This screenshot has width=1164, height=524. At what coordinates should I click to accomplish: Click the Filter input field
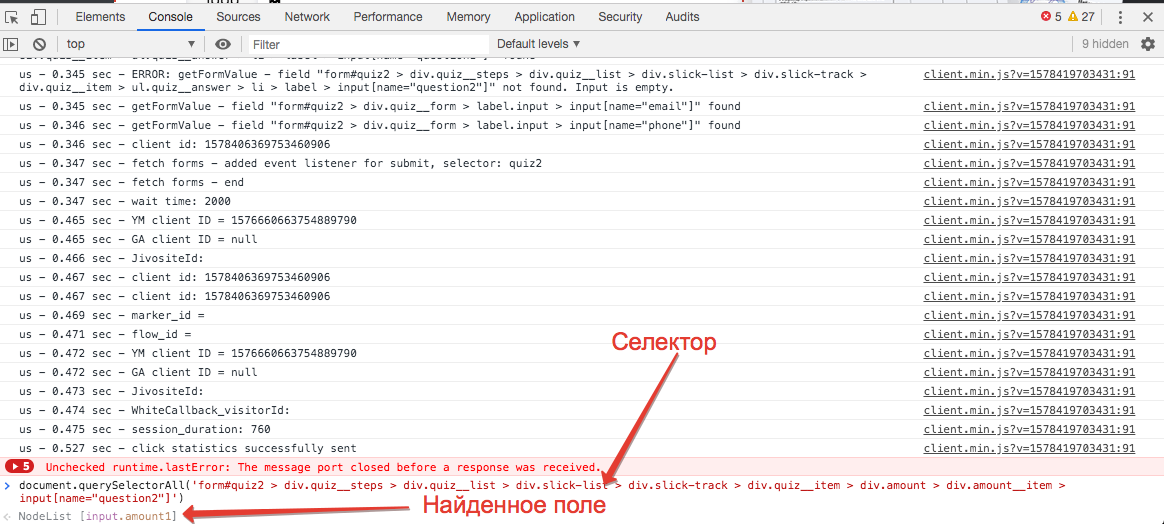point(368,44)
